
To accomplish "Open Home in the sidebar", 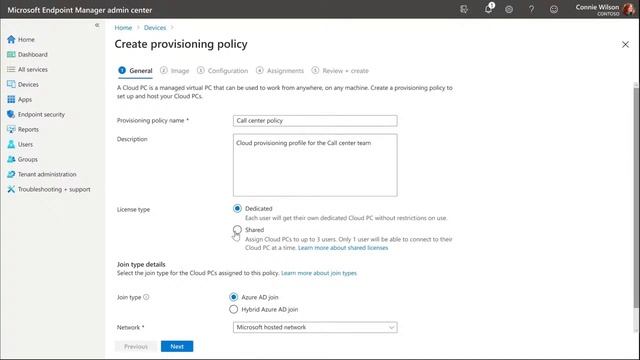I will pos(21,40).
